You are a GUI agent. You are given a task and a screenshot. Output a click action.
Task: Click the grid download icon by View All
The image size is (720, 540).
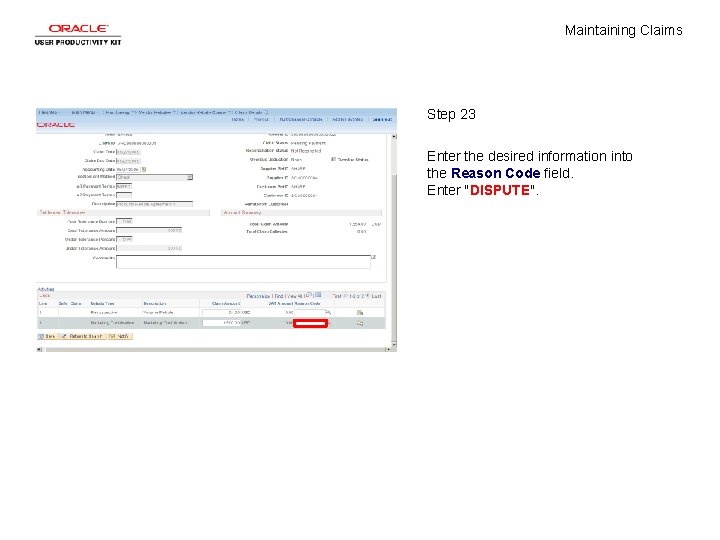pyautogui.click(x=318, y=295)
